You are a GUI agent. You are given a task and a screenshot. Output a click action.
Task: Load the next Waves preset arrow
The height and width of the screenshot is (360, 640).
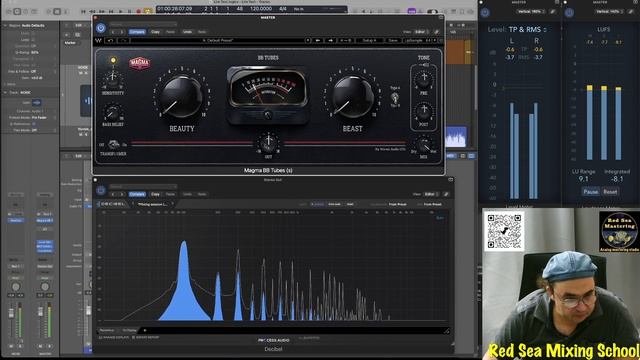(331, 41)
